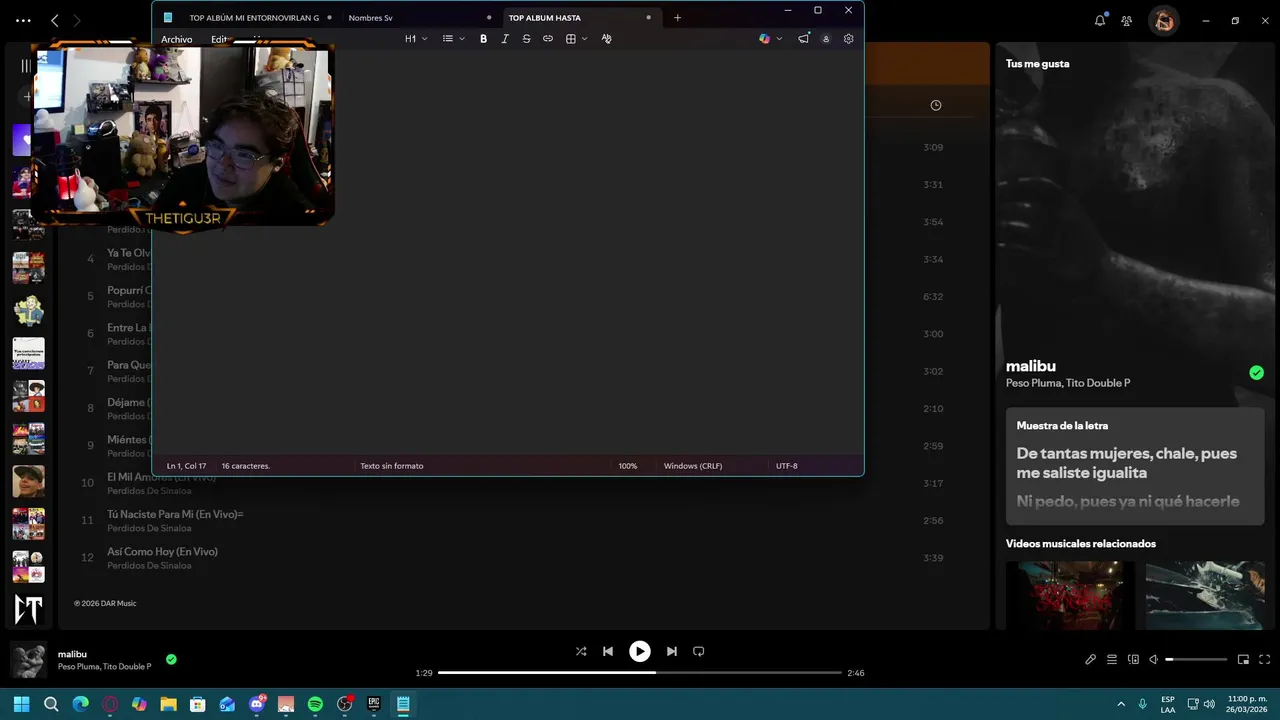This screenshot has width=1280, height=720.
Task: Open Windows taskbar search
Action: tap(51, 704)
